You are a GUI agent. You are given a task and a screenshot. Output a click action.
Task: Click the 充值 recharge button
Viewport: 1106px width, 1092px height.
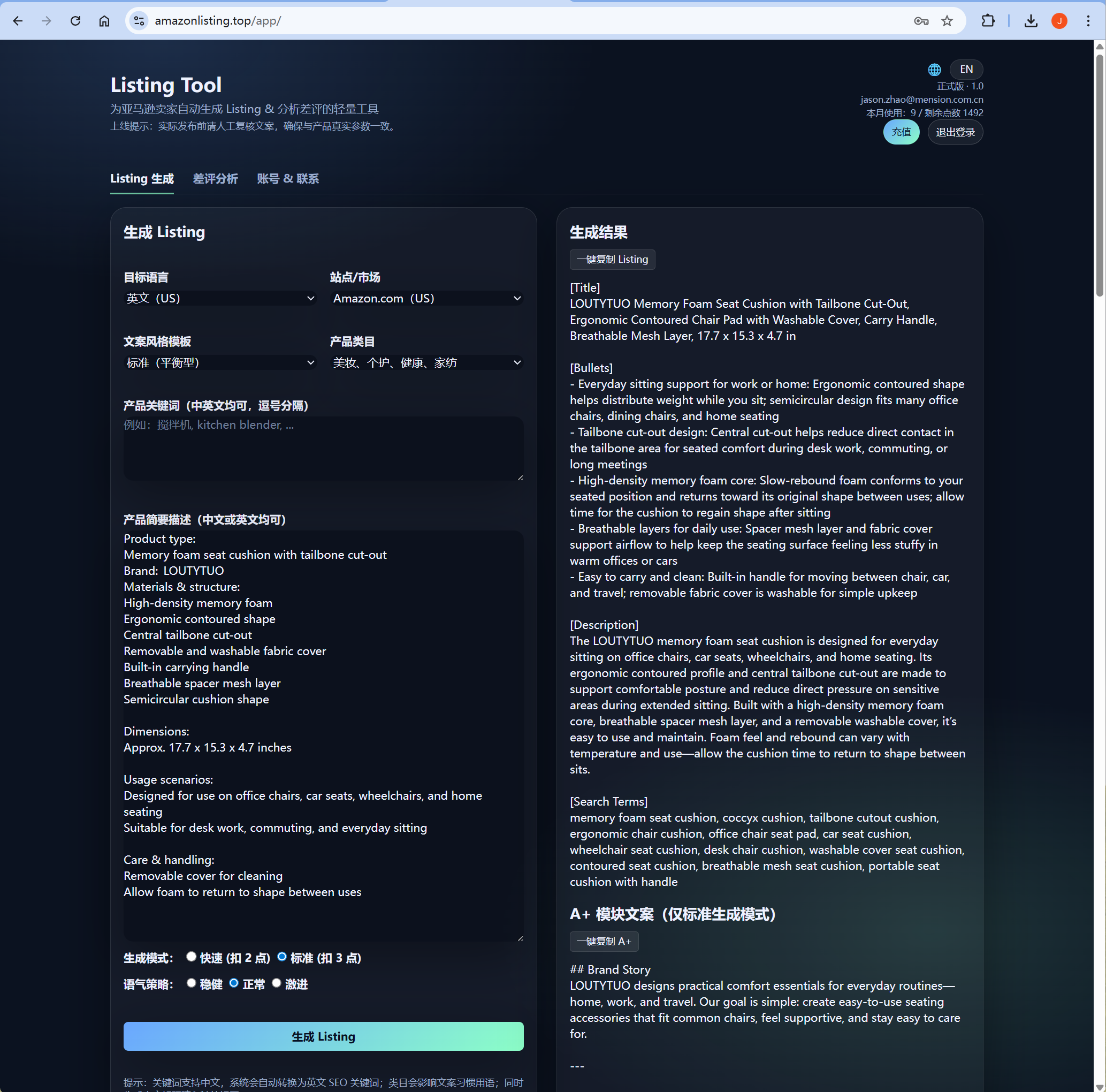point(901,132)
